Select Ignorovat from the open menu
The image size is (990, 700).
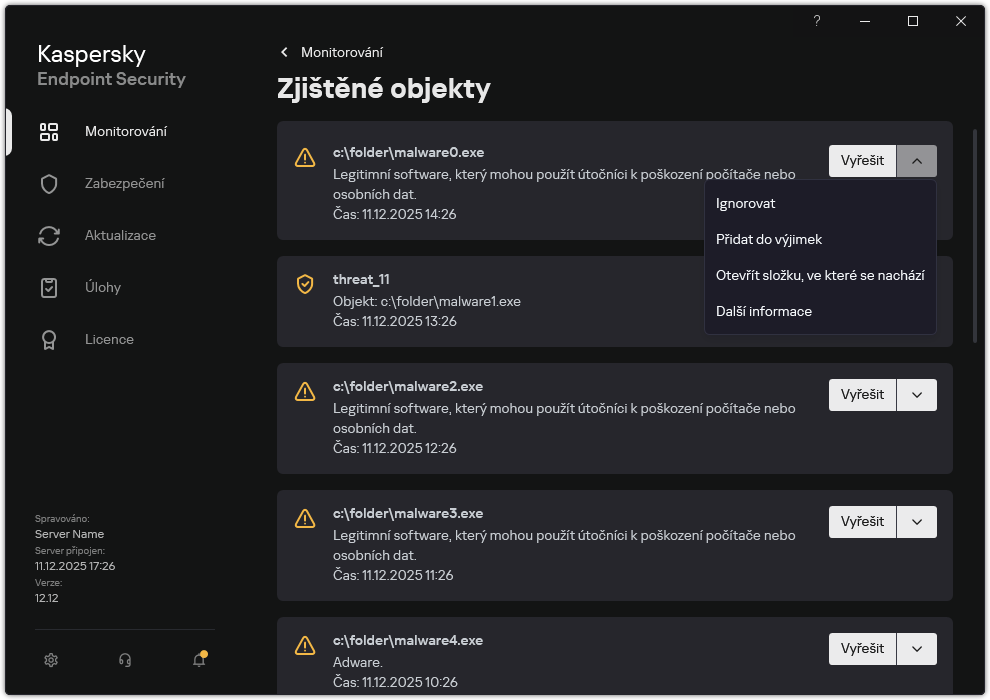(x=744, y=203)
